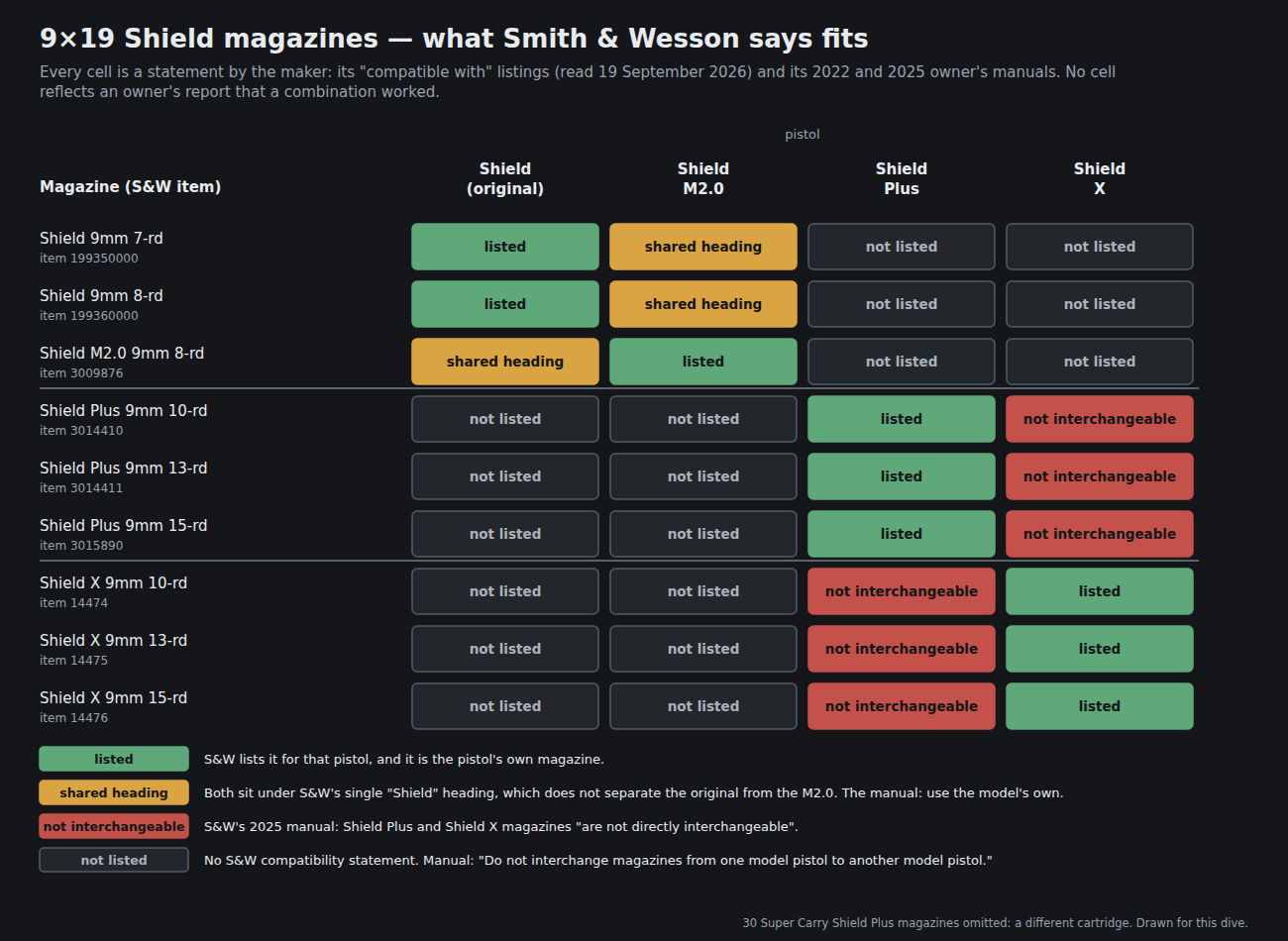Click the Shield Plus column header

tap(902, 179)
